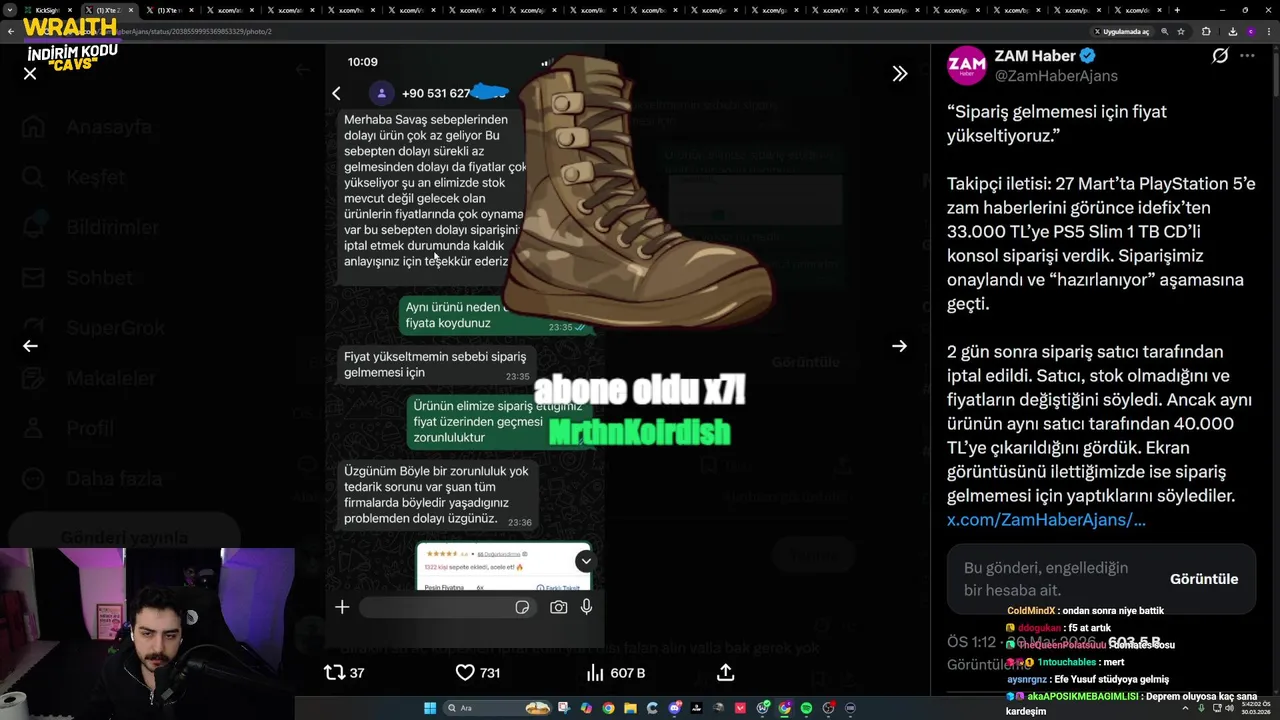The width and height of the screenshot is (1280, 720).
Task: Click the 1ntouchables chat username
Action: pos(1066,662)
